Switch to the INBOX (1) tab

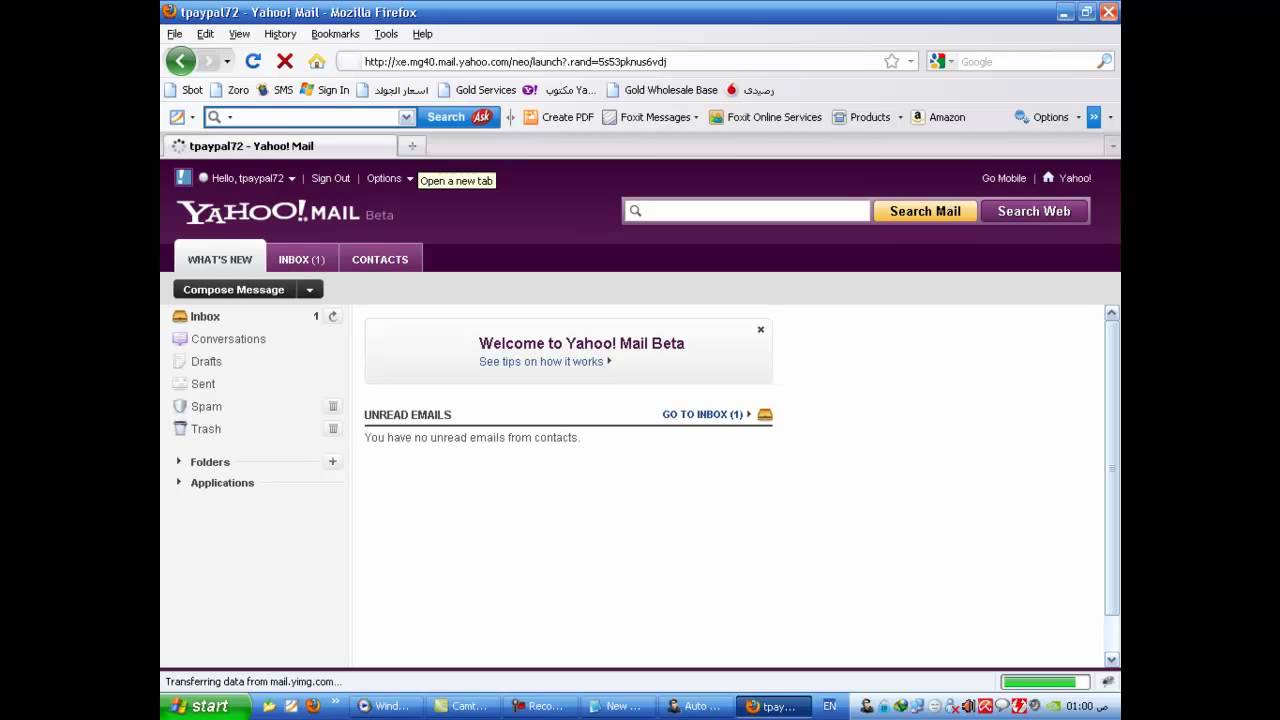(x=302, y=259)
